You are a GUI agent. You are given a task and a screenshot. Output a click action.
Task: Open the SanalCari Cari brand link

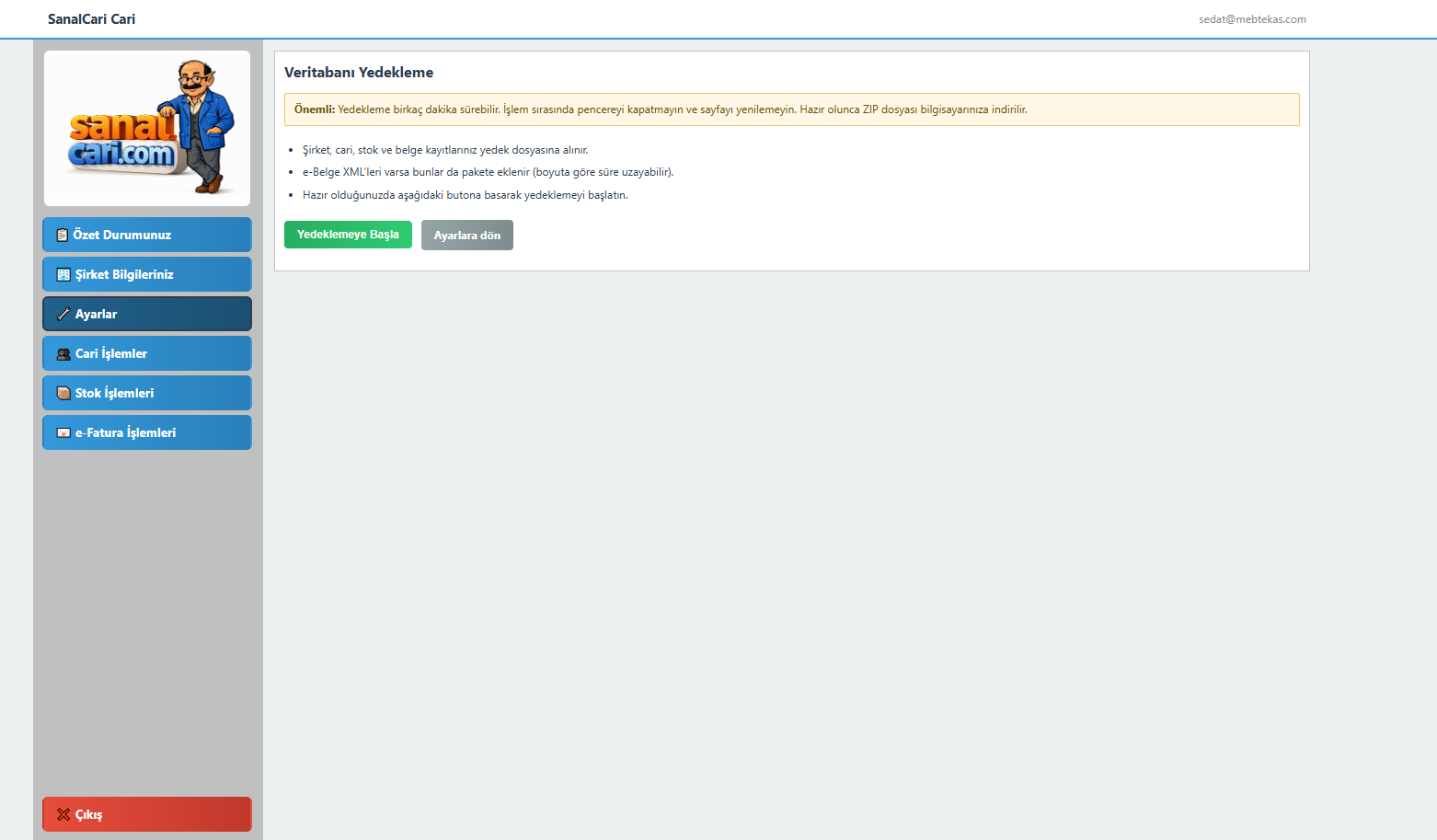click(91, 19)
